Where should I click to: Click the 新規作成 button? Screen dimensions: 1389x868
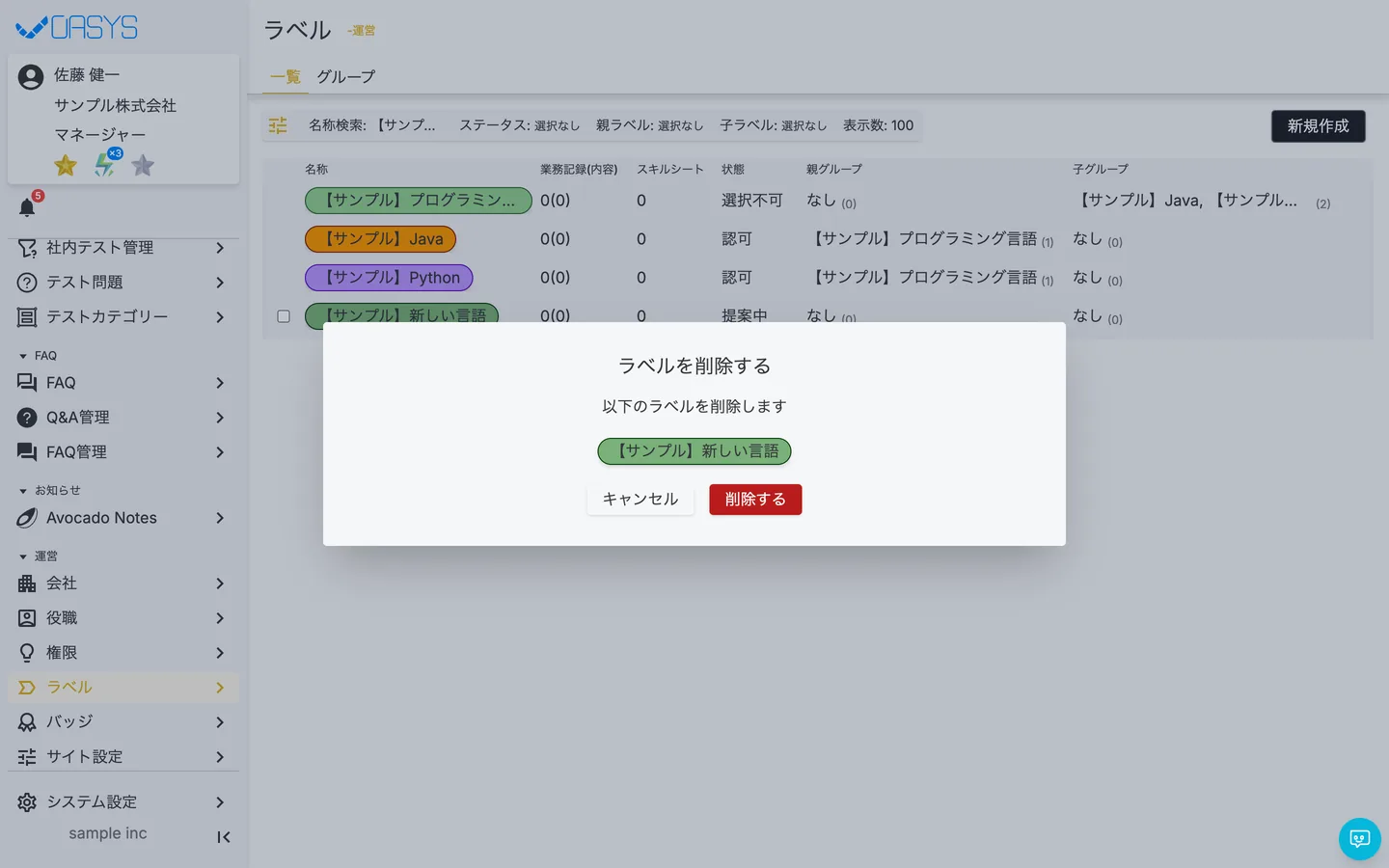[1319, 126]
